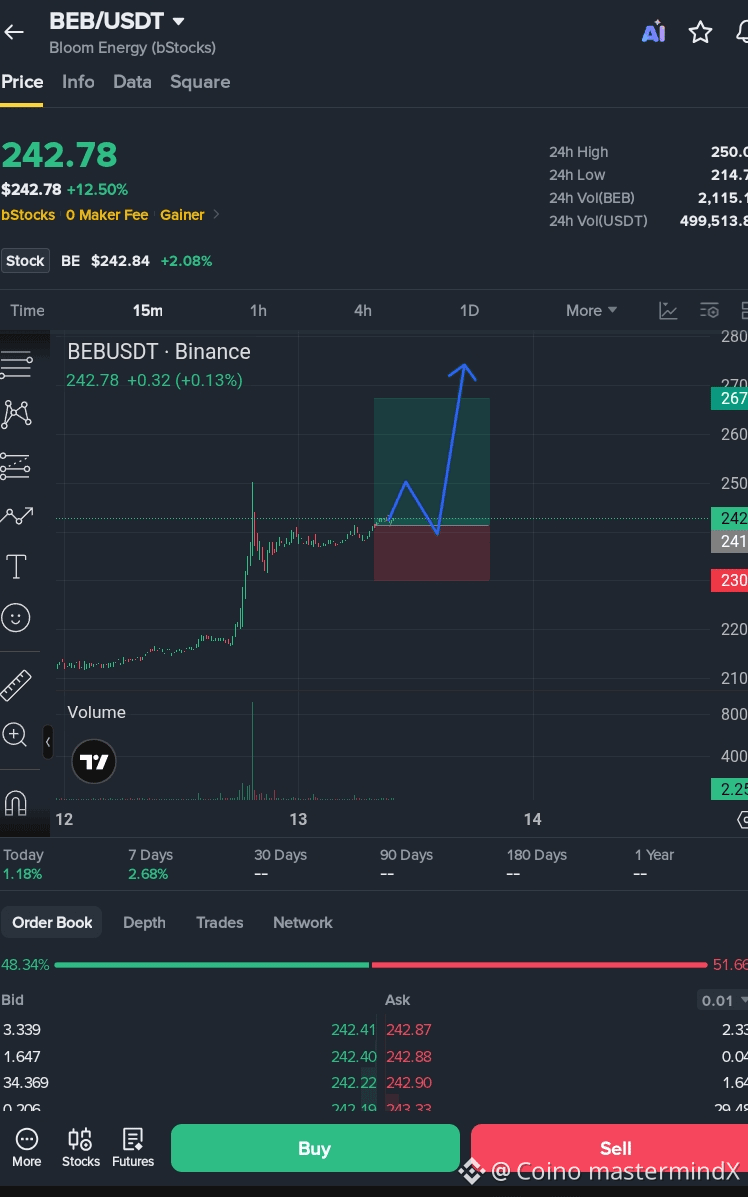Open chart indicators line-graph icon
This screenshot has width=748, height=1197.
[x=668, y=310]
